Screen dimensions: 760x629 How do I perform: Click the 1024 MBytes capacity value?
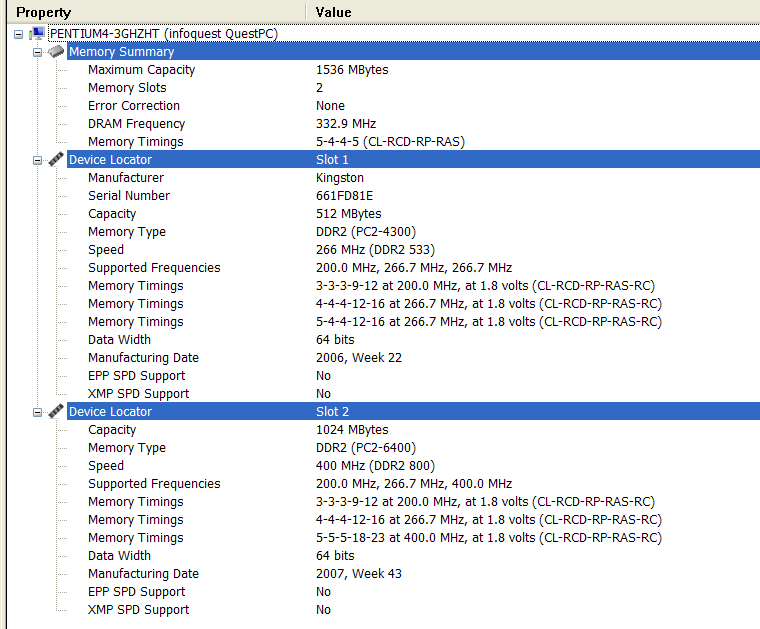pyautogui.click(x=352, y=430)
